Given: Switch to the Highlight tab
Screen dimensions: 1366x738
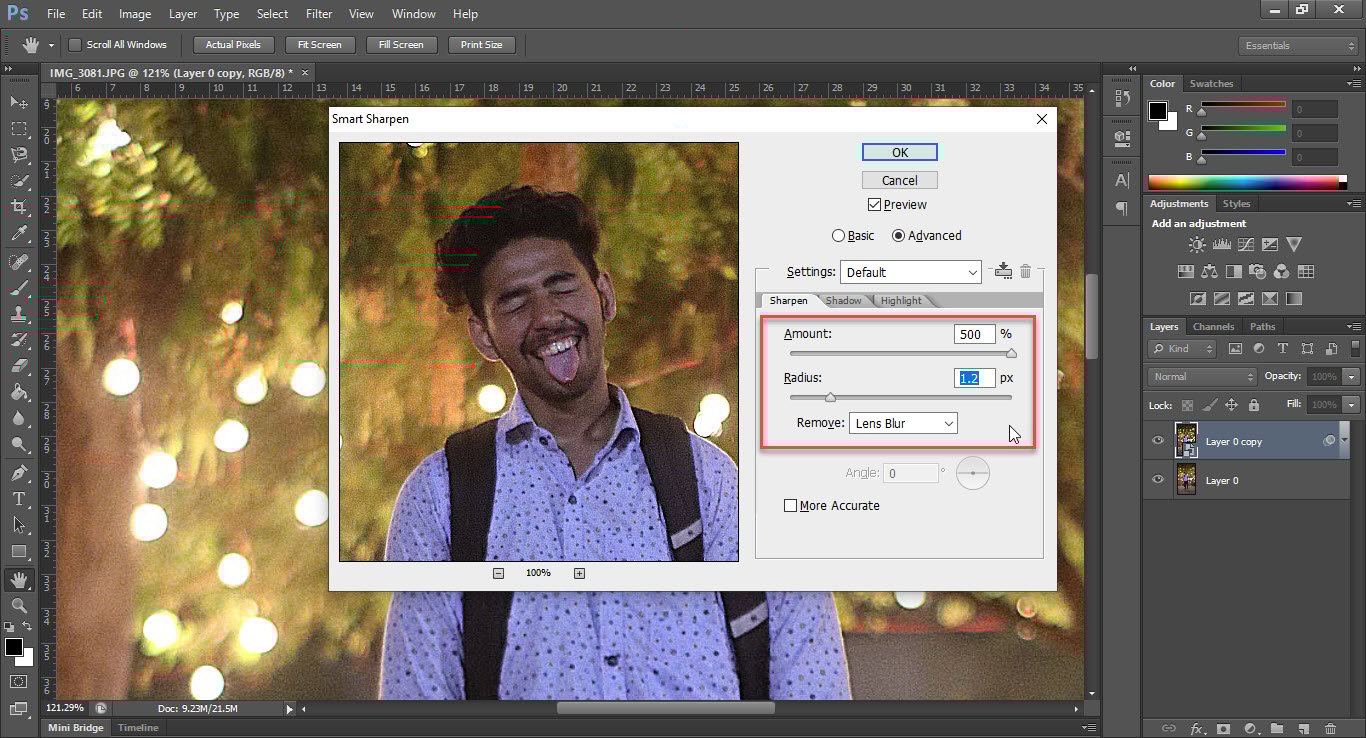Looking at the screenshot, I should pyautogui.click(x=901, y=301).
